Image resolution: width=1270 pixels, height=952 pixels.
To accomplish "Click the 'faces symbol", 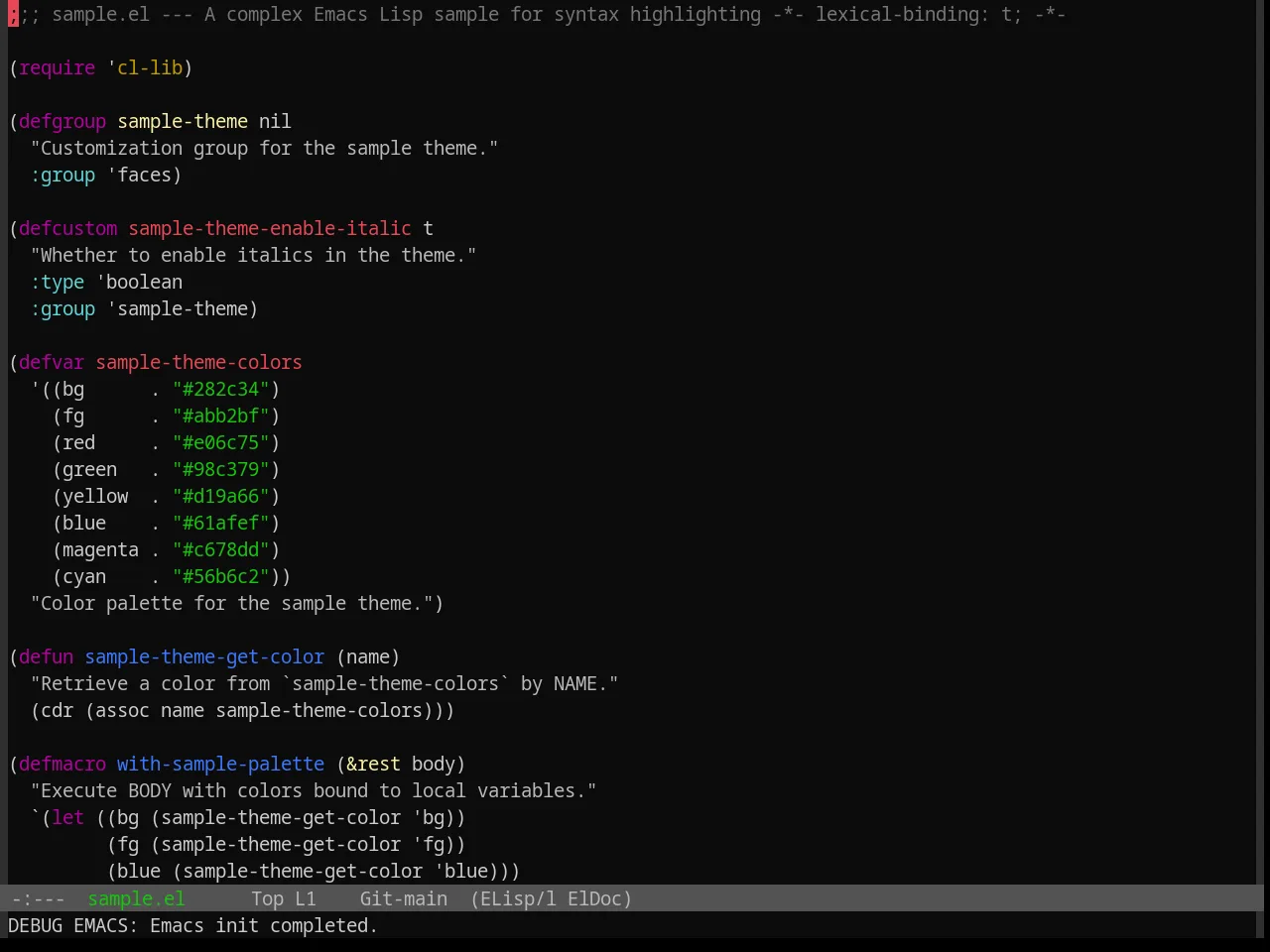I will (139, 175).
